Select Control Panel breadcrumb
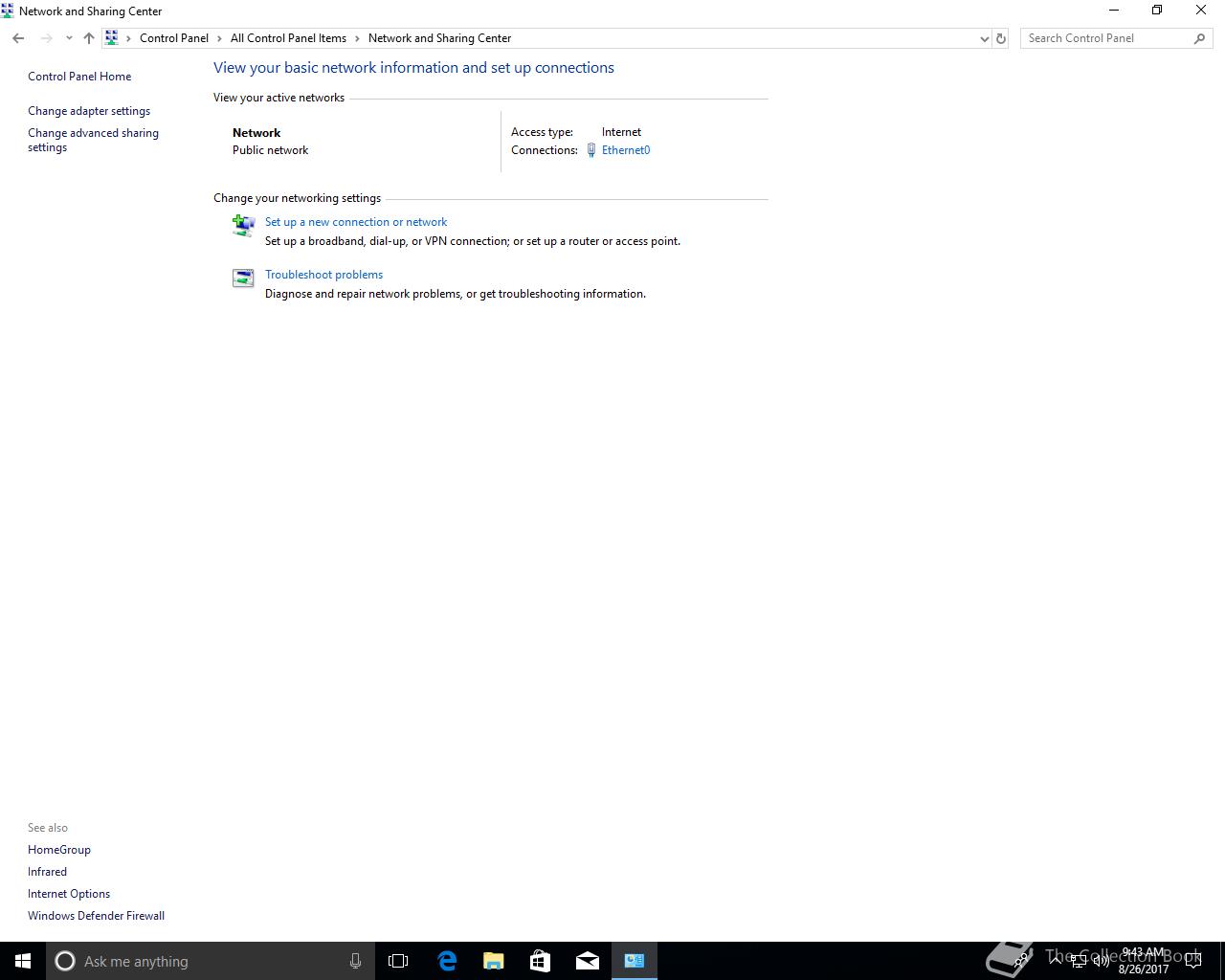This screenshot has height=980, width=1225. click(x=174, y=38)
